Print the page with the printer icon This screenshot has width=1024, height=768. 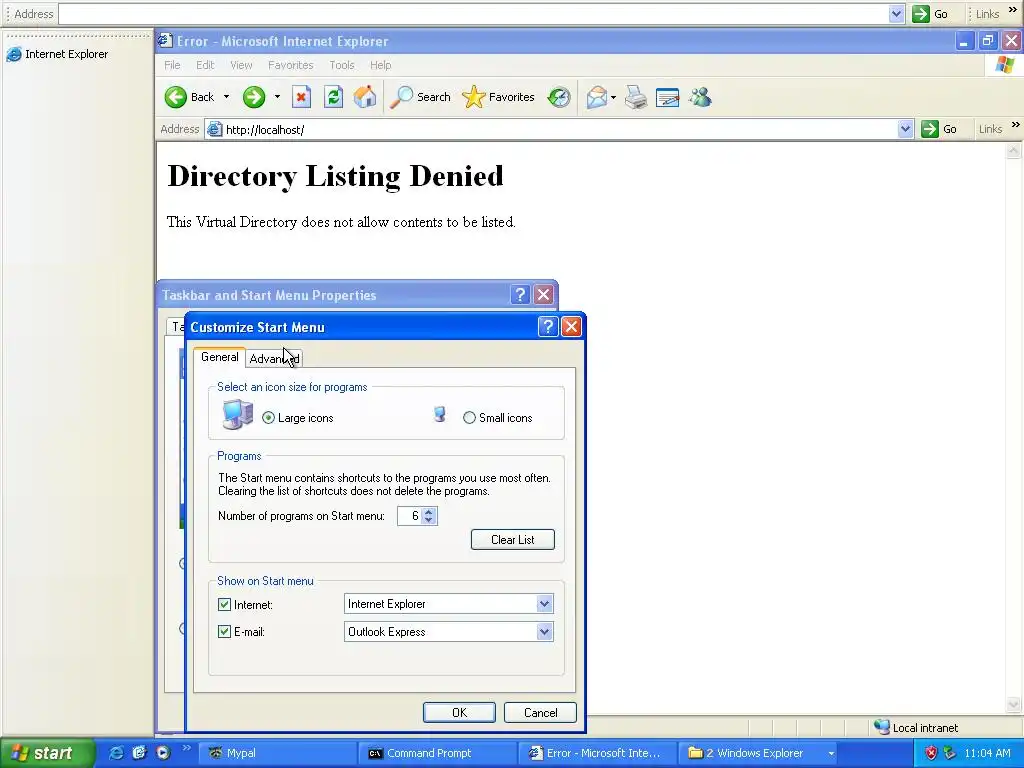[x=635, y=97]
